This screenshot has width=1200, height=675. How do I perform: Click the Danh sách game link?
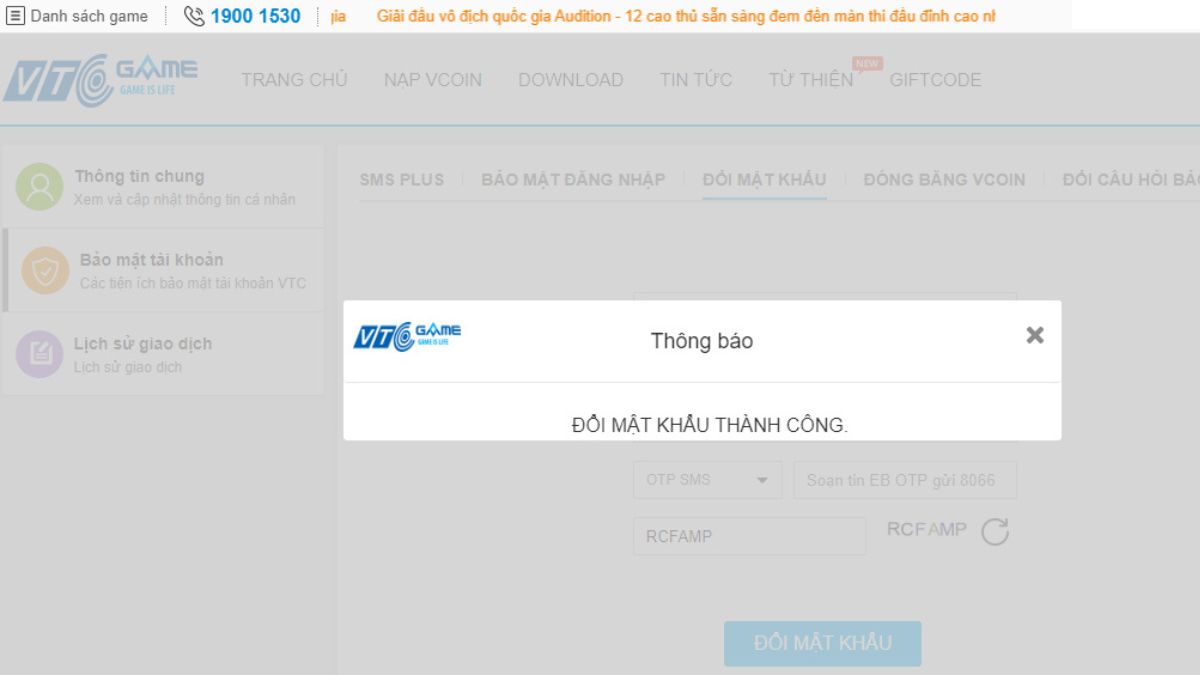[89, 16]
